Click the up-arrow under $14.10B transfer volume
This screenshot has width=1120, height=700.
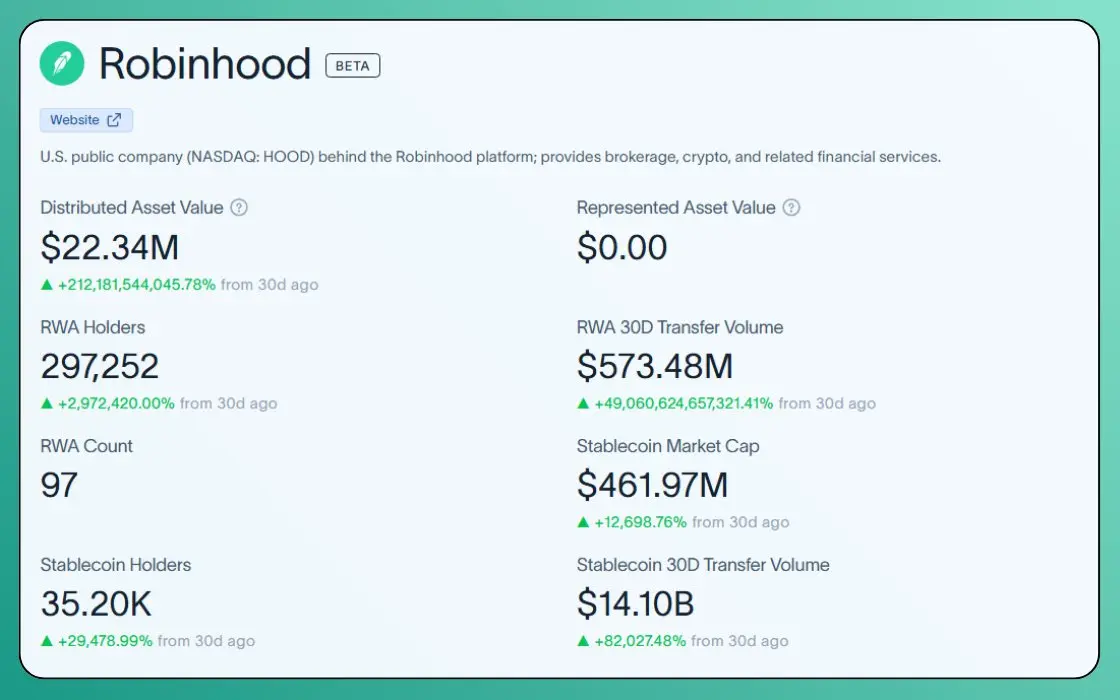coord(584,641)
